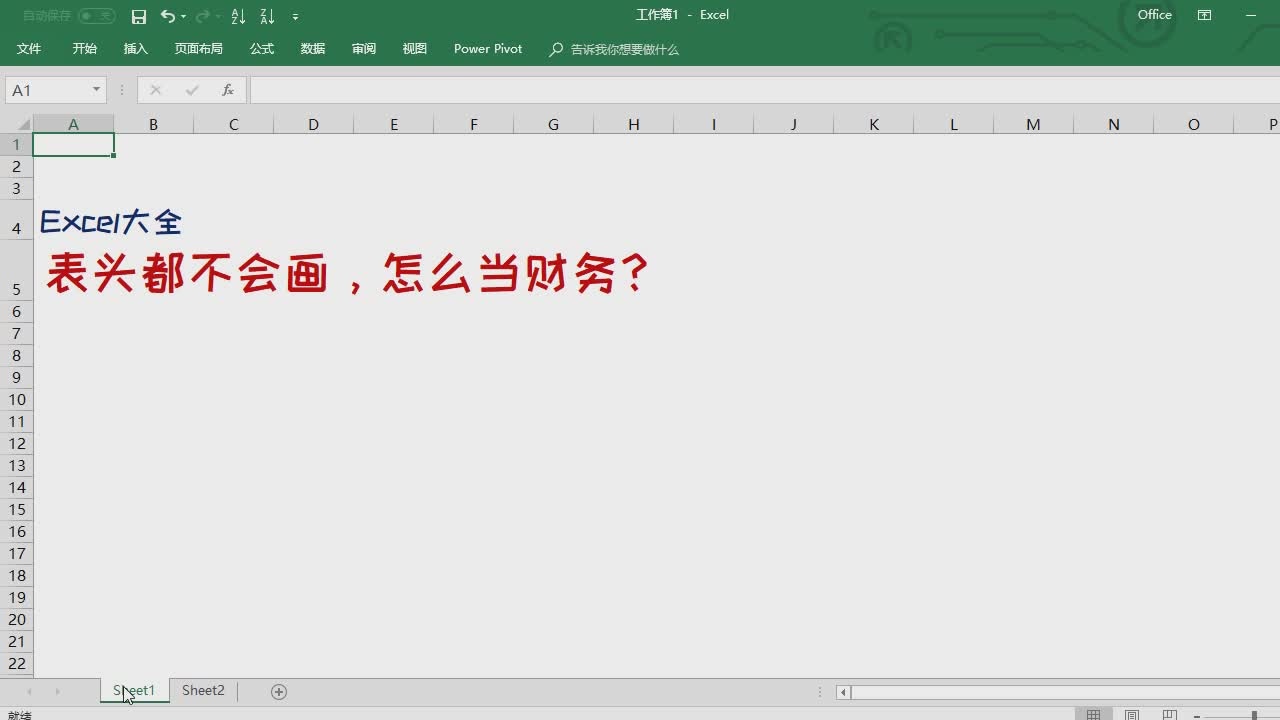Switch to the 页面布局 ribbon tab
Viewport: 1280px width, 720px height.
pos(198,48)
